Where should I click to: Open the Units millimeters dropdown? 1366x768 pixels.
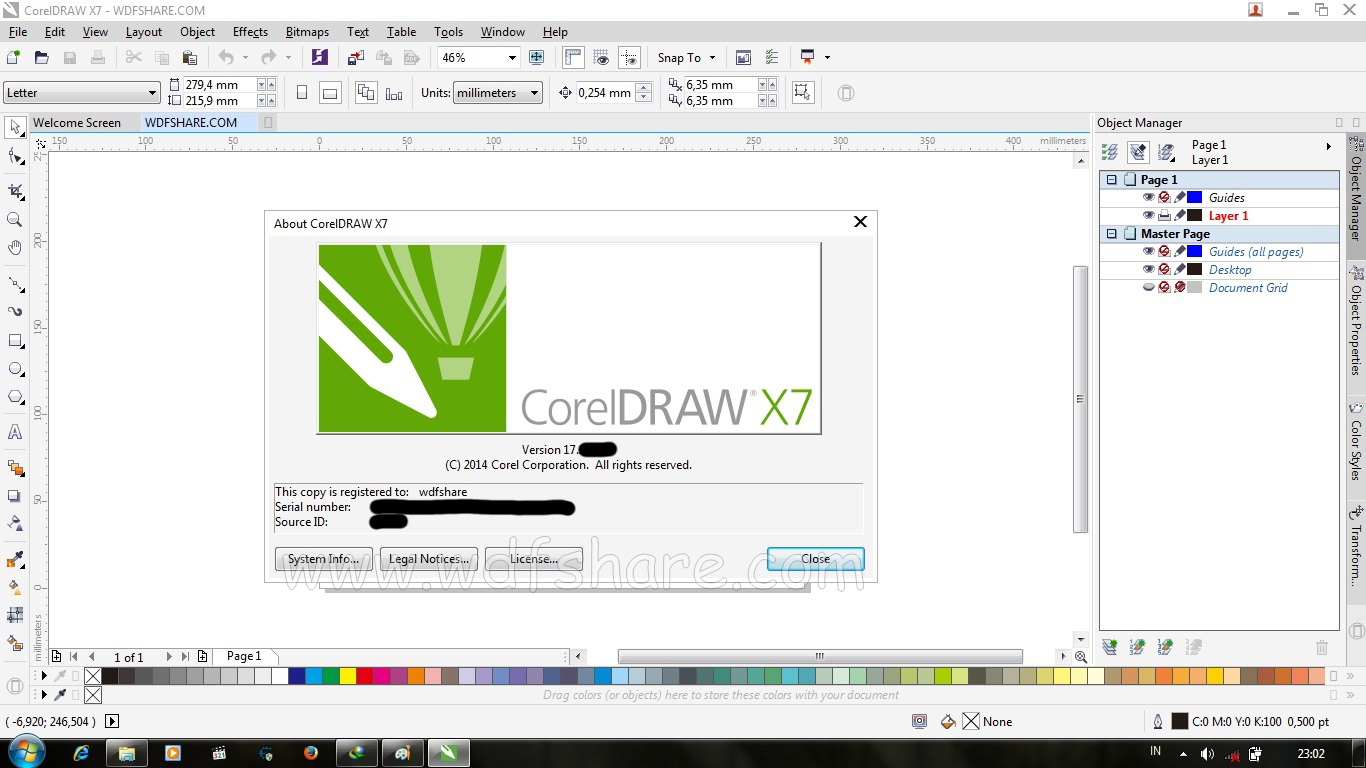coord(534,93)
